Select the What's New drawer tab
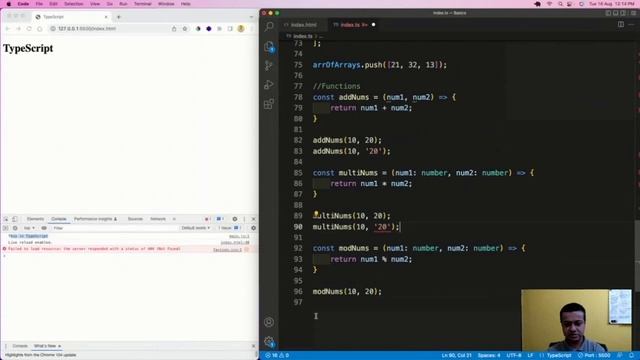The height and width of the screenshot is (360, 640). (45, 346)
